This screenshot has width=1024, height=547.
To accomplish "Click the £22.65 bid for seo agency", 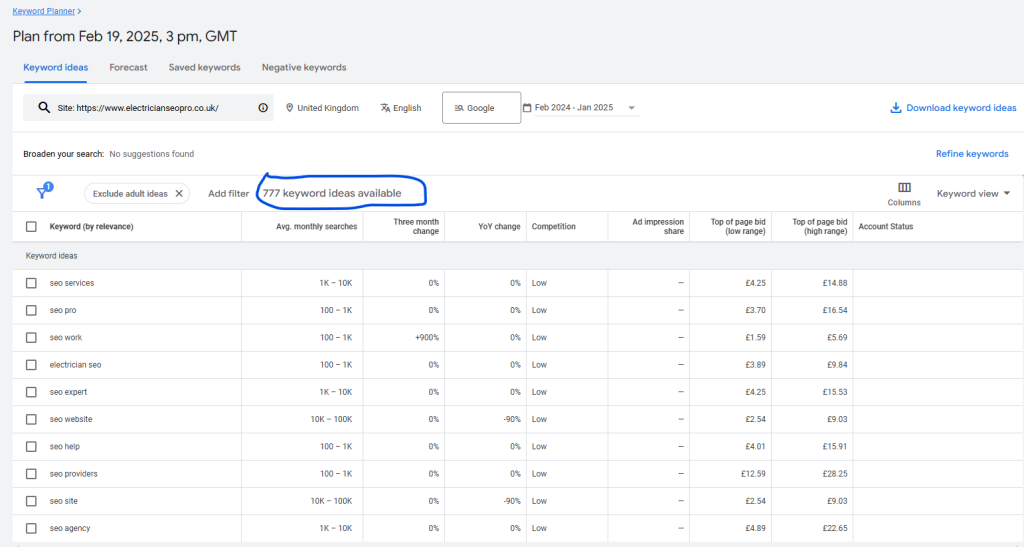I will point(835,529).
